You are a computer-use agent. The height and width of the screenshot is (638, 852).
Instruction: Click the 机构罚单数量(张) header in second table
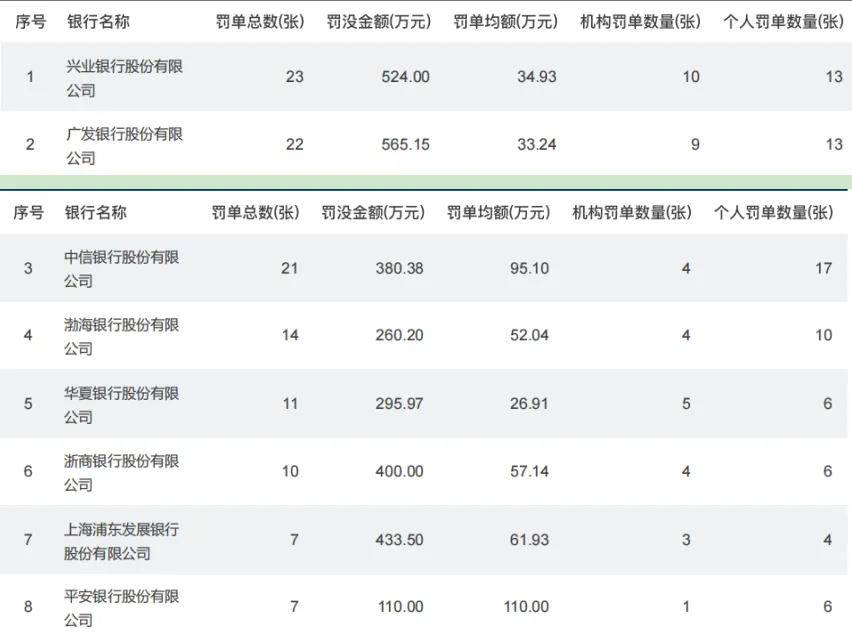[x=632, y=212]
